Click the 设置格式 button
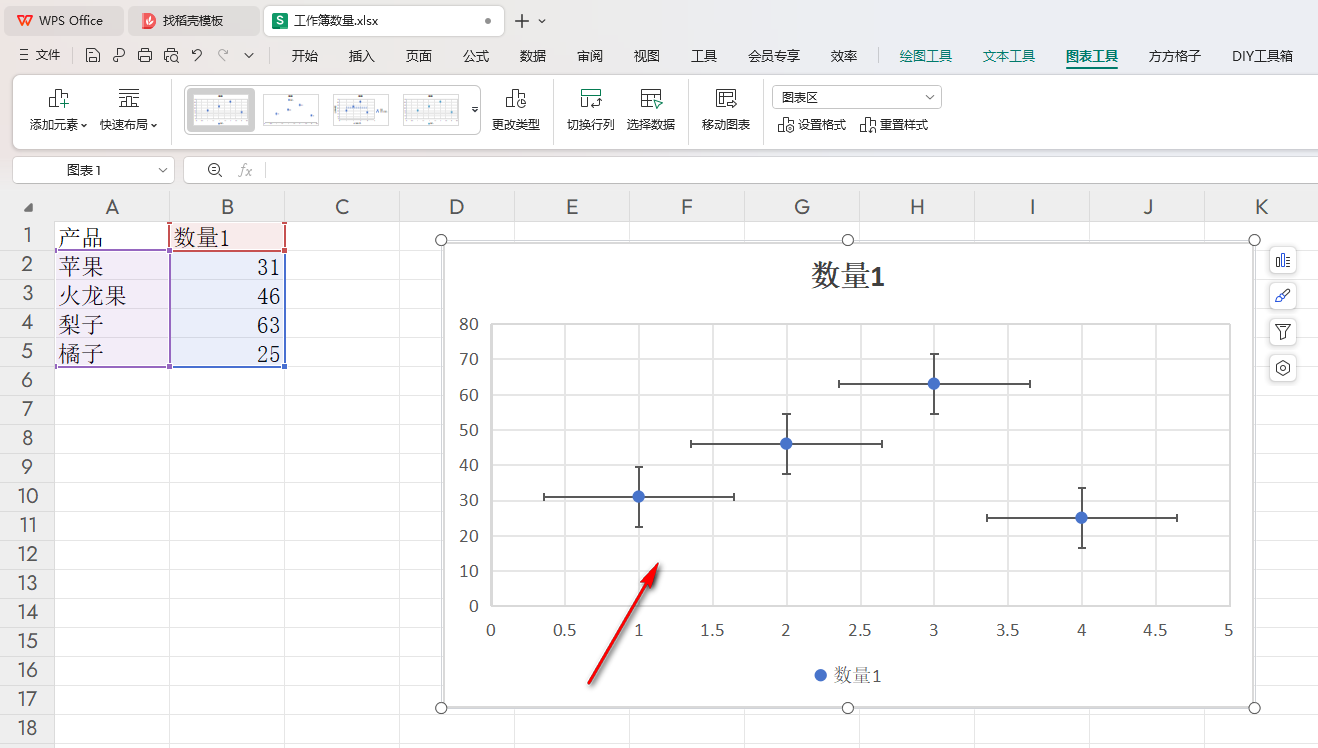1318x748 pixels. [812, 125]
